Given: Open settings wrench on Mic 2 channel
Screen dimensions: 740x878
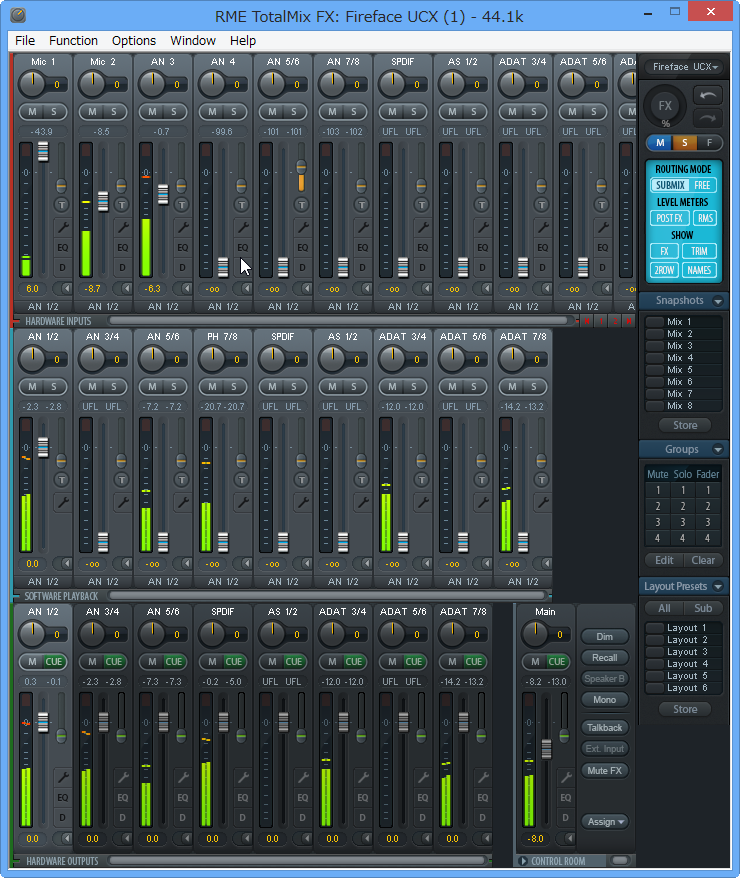Looking at the screenshot, I should pos(122,227).
